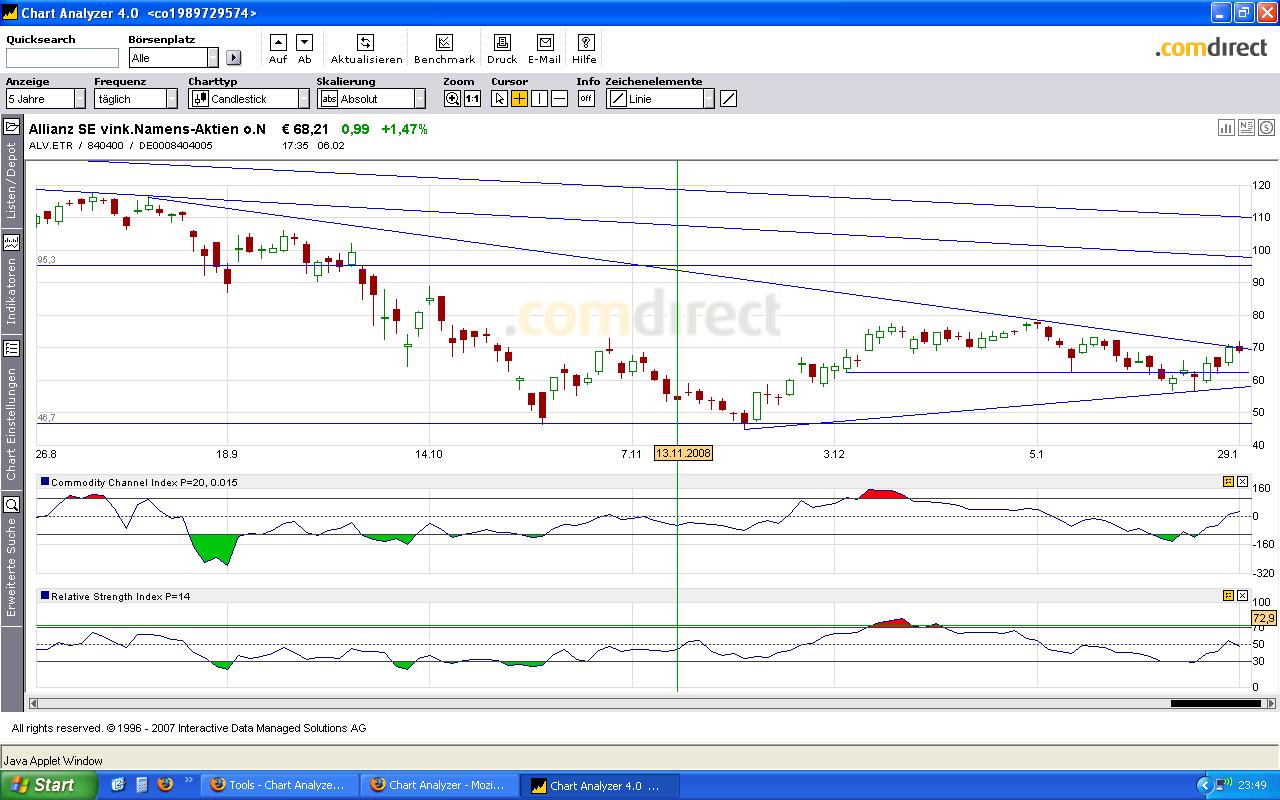1280x800 pixels.
Task: Click the 72,9 RSI value label
Action: [x=1264, y=620]
